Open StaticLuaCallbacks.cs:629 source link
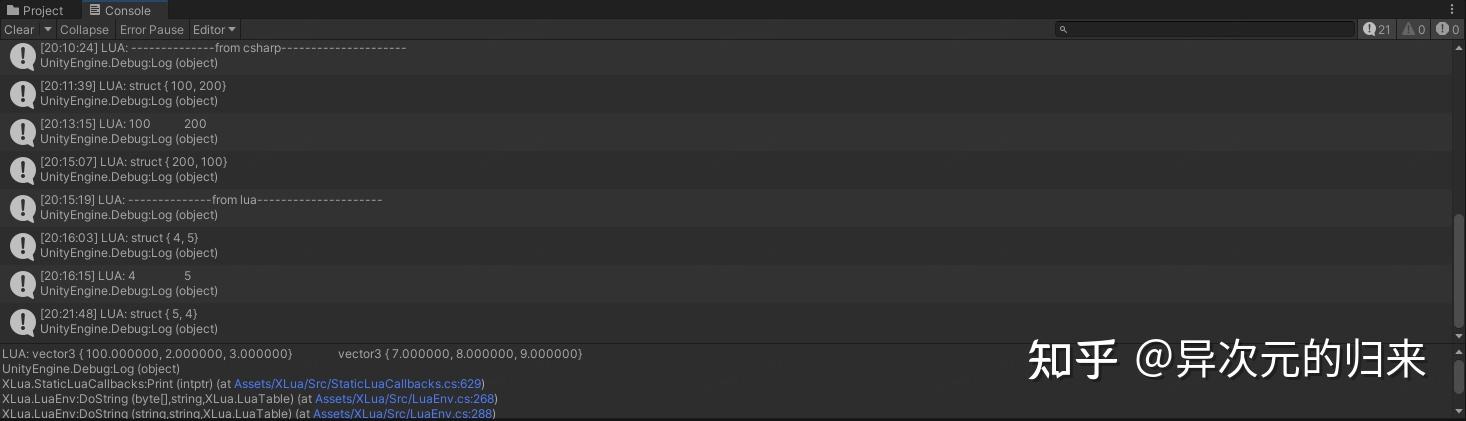The height and width of the screenshot is (421, 1466). tap(358, 384)
